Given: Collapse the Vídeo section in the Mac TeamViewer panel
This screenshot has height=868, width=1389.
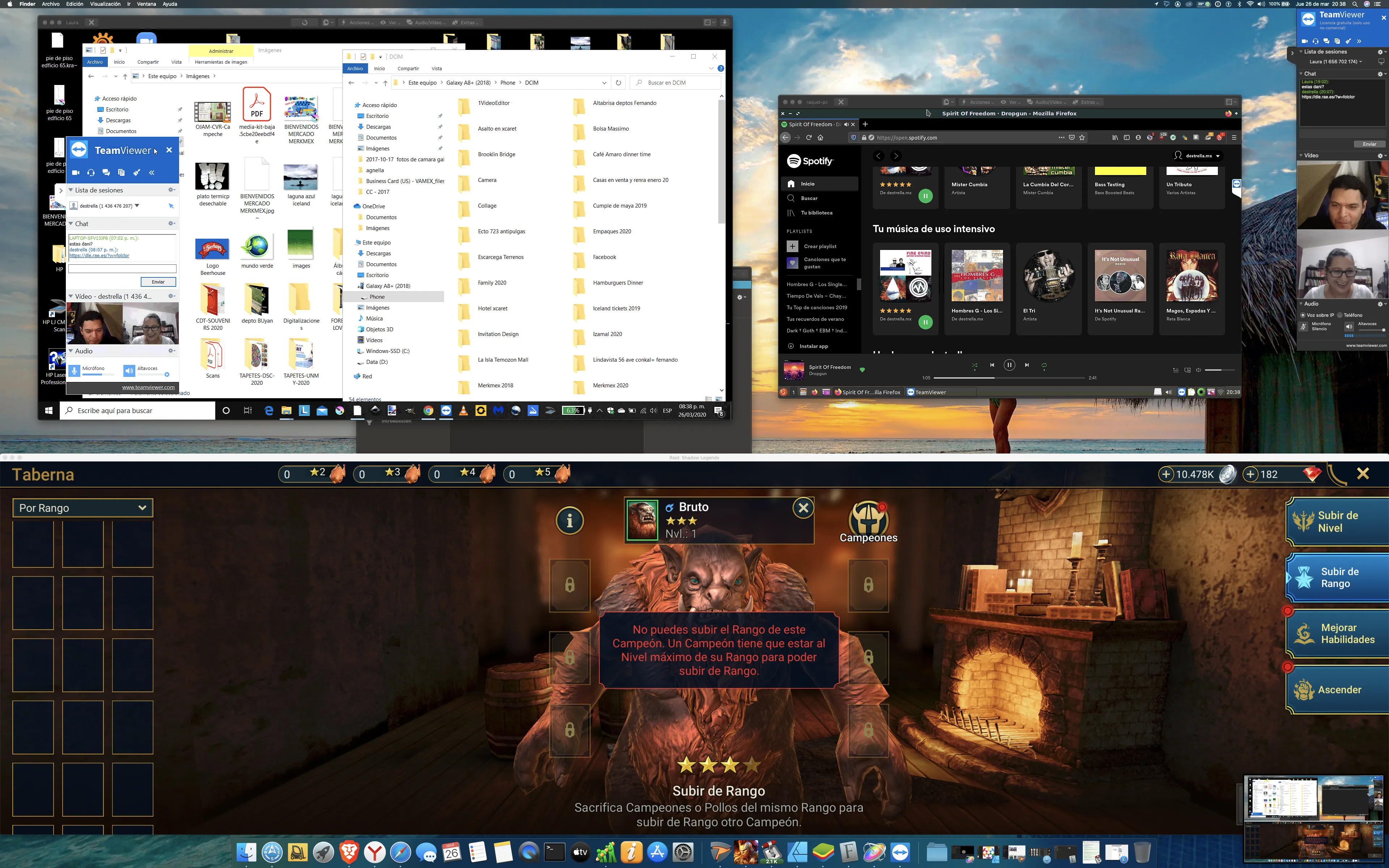Looking at the screenshot, I should point(1301,156).
